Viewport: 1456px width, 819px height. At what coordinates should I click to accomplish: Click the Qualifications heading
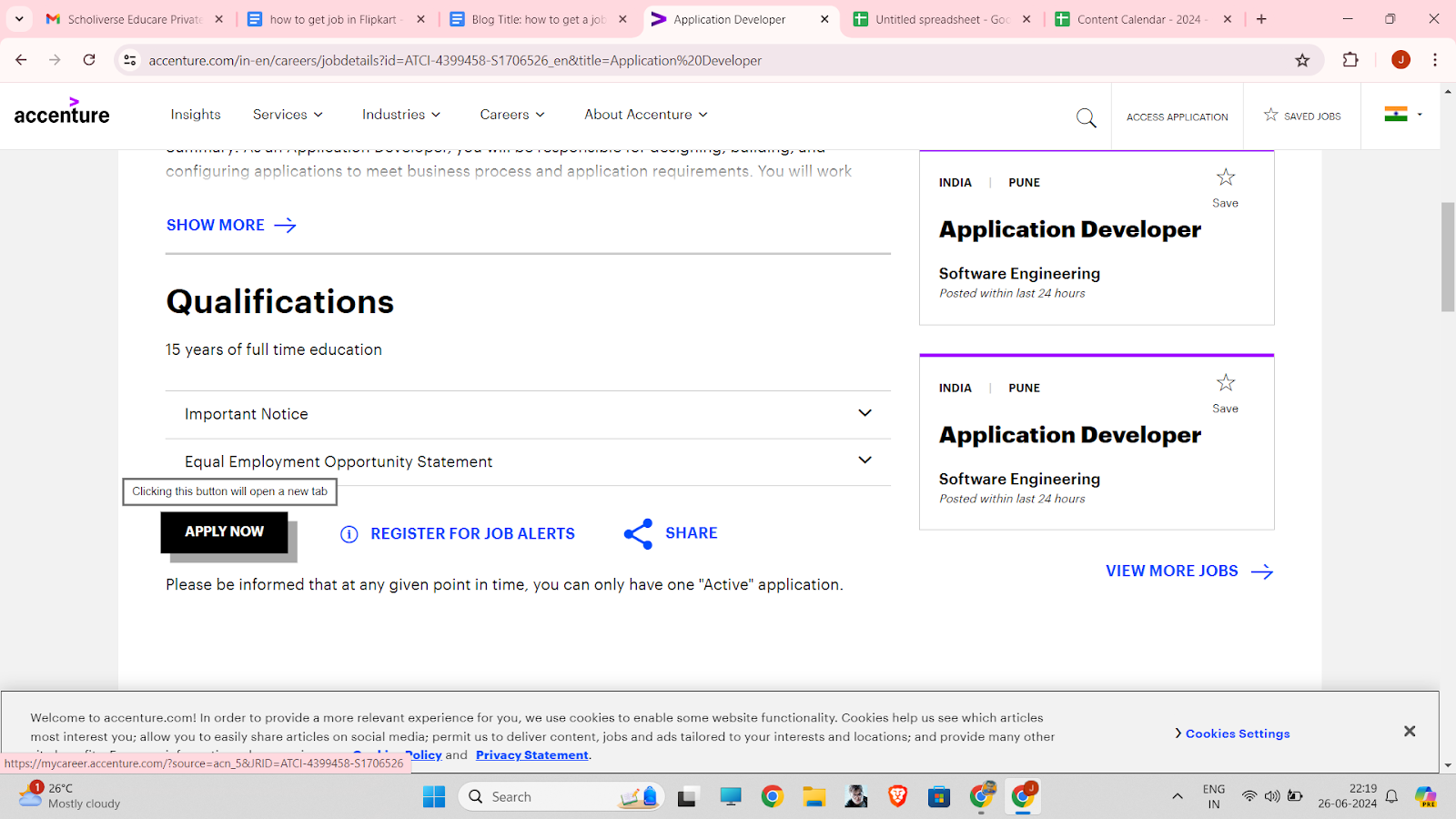(x=280, y=302)
